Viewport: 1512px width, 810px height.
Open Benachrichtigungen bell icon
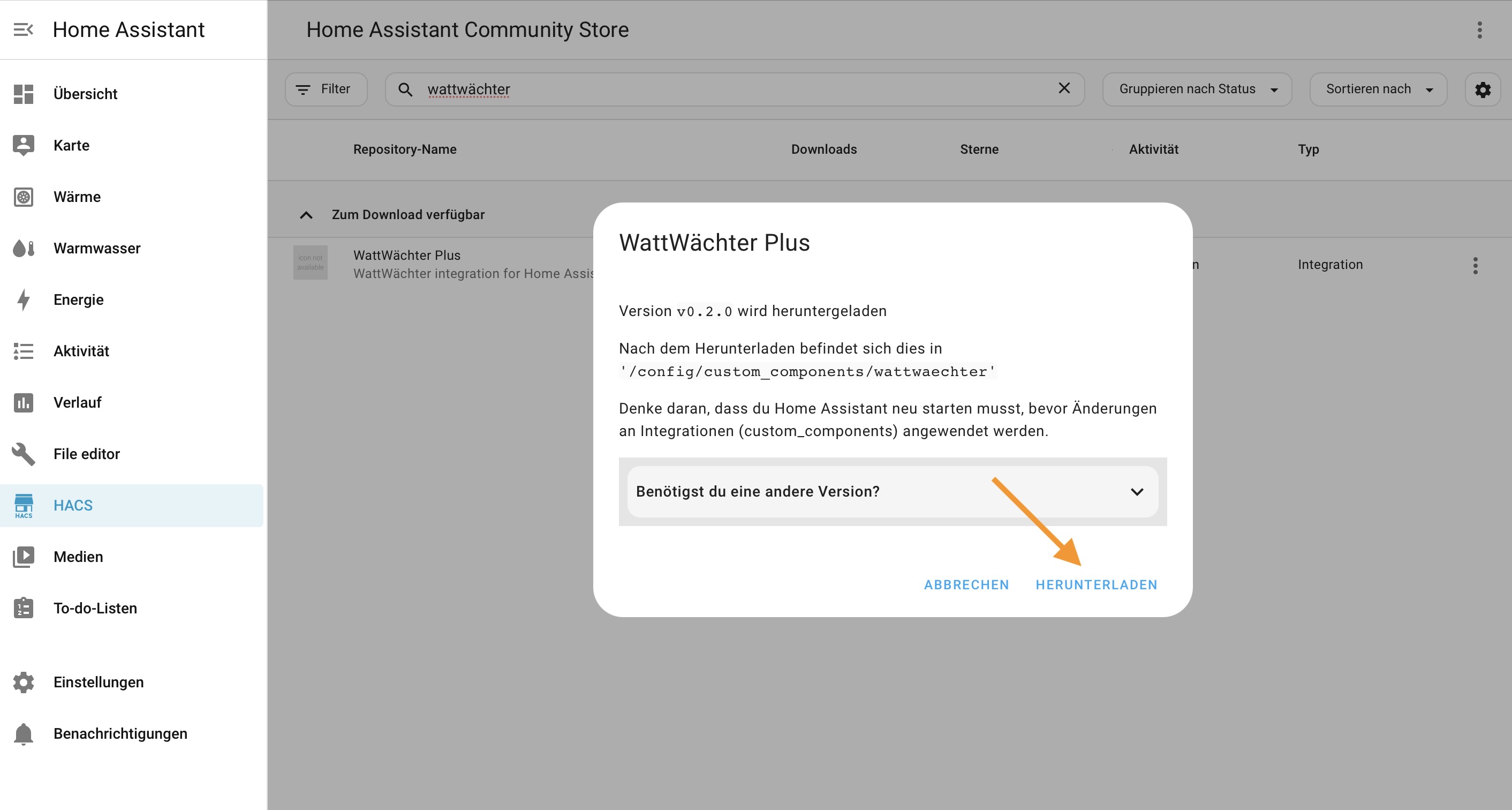click(x=24, y=733)
